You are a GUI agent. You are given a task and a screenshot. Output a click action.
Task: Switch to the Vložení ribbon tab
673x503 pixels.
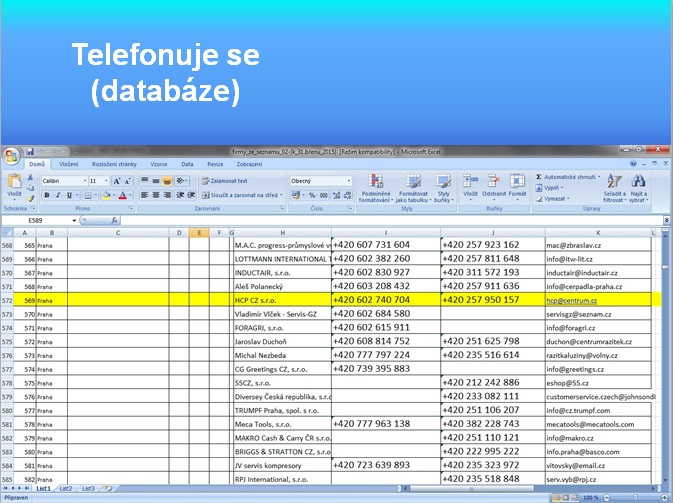click(69, 164)
